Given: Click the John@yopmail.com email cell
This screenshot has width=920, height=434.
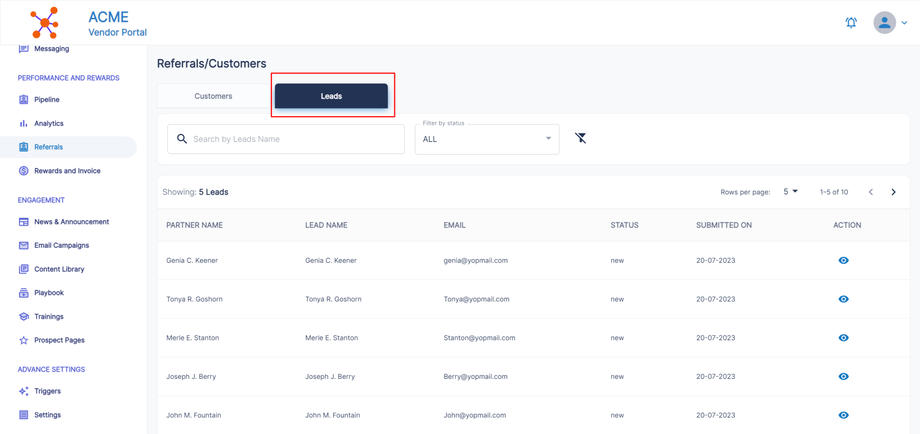Looking at the screenshot, I should pyautogui.click(x=474, y=415).
